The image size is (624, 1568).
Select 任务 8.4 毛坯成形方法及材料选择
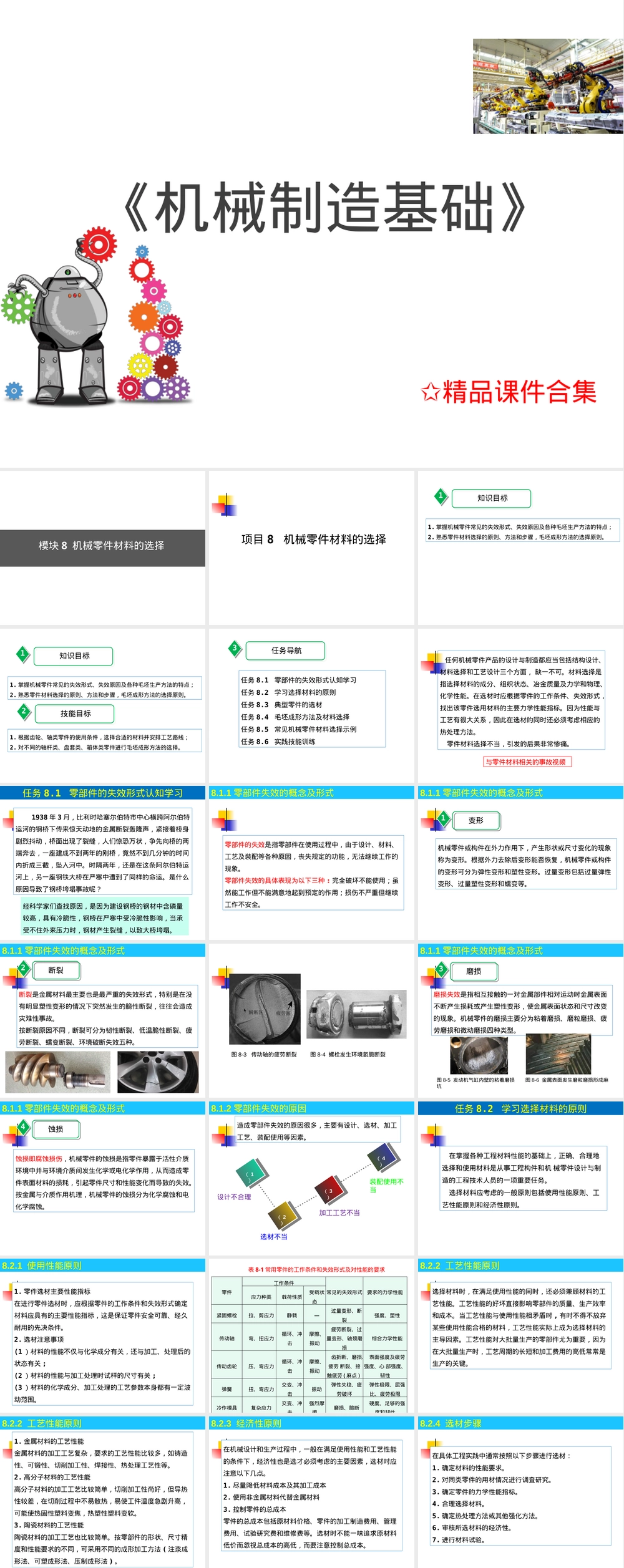pyautogui.click(x=295, y=717)
